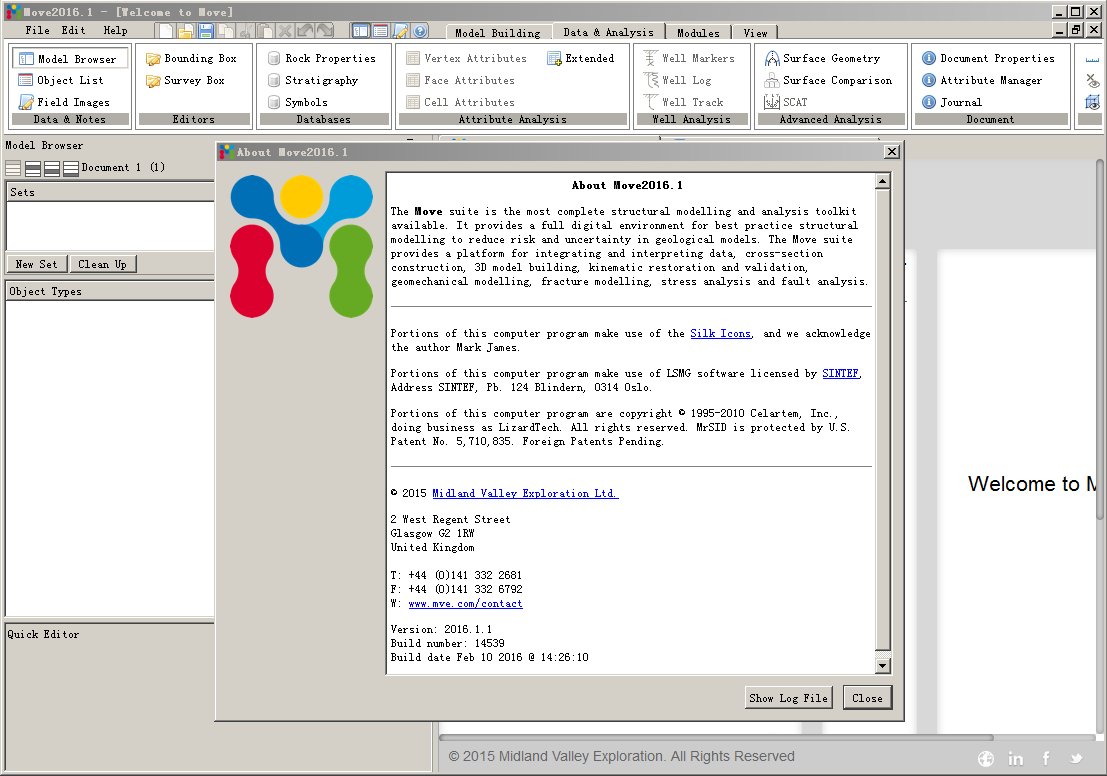Viewport: 1107px width, 776px height.
Task: Click the Object Types column header
Action: [x=110, y=292]
